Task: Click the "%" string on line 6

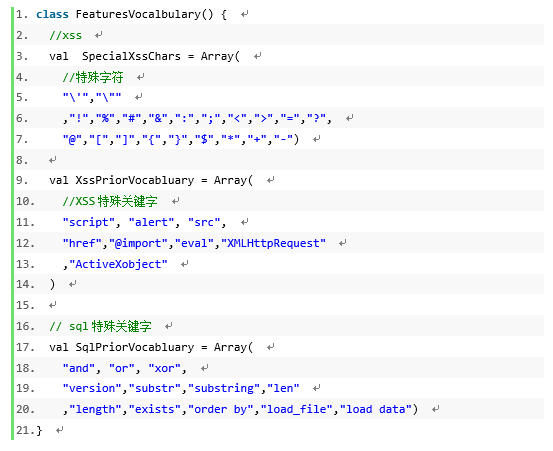Action: click(105, 118)
